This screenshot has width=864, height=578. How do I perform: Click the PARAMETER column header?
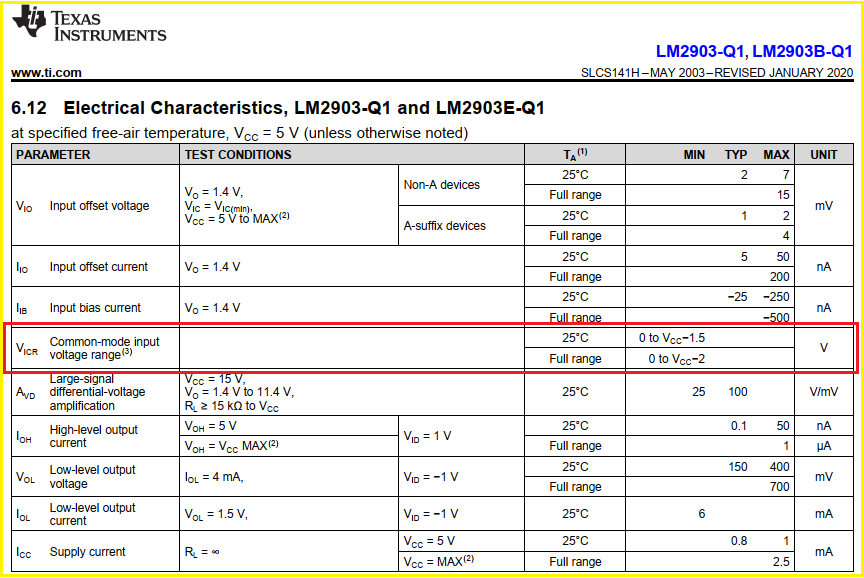point(55,155)
